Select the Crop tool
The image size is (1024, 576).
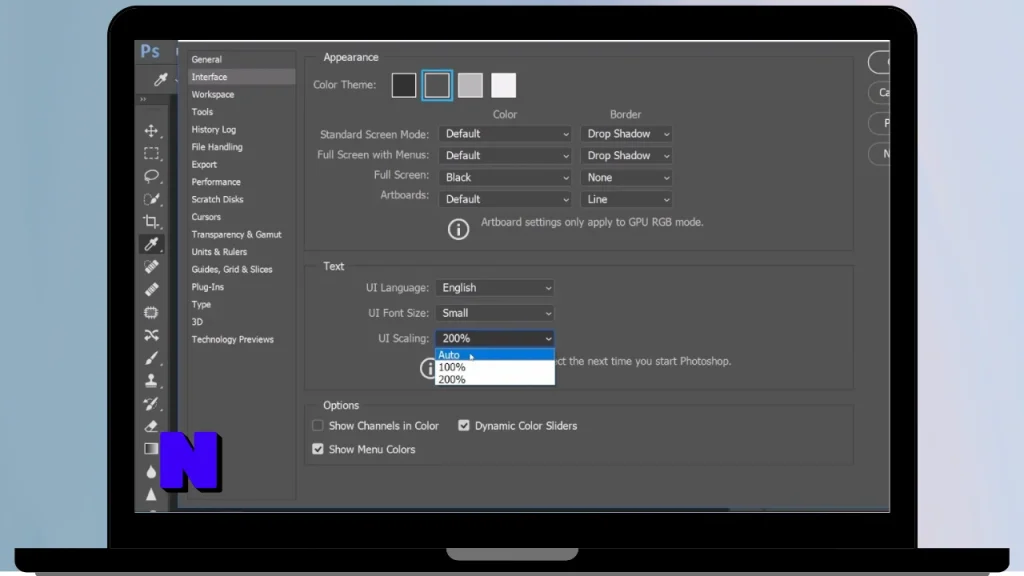click(151, 221)
